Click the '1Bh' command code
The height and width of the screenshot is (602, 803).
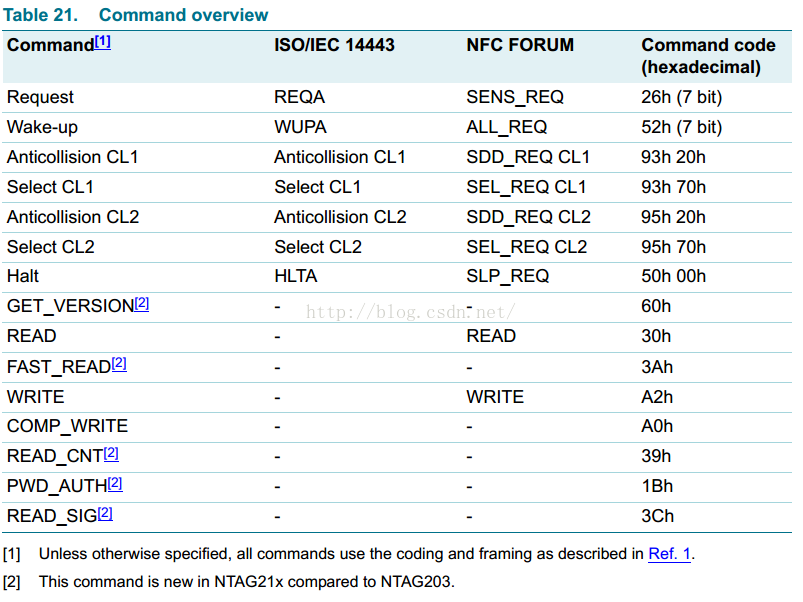coord(657,486)
